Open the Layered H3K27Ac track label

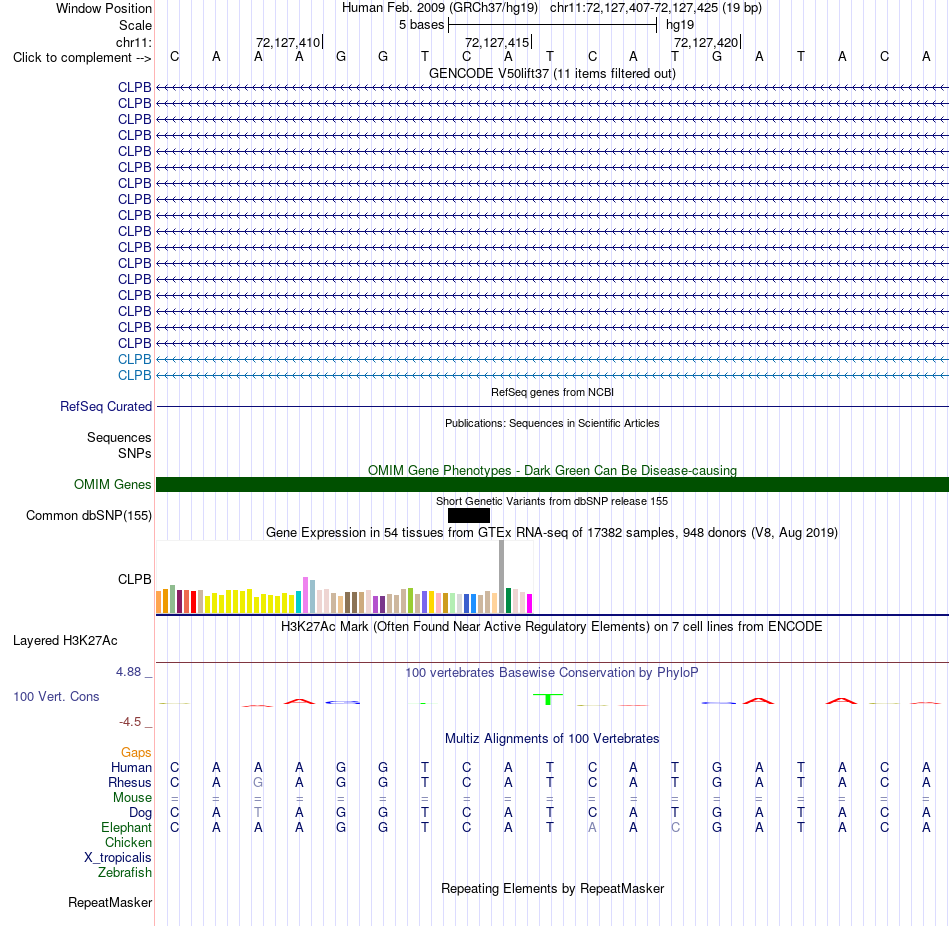click(x=65, y=641)
